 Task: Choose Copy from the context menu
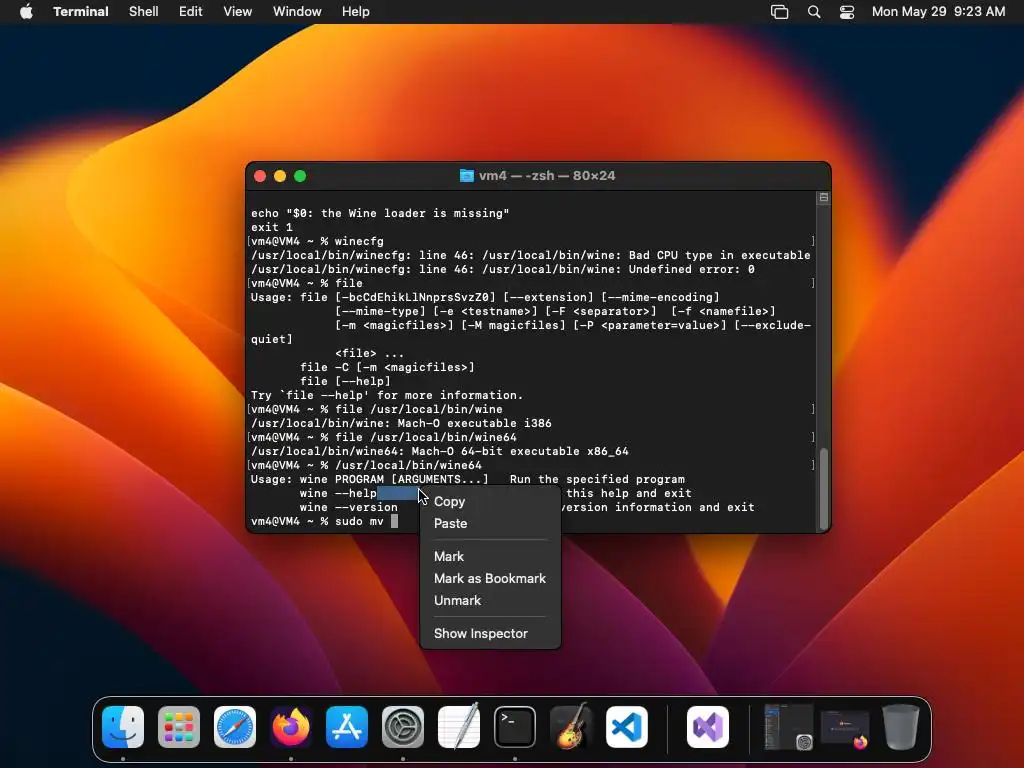click(490, 502)
